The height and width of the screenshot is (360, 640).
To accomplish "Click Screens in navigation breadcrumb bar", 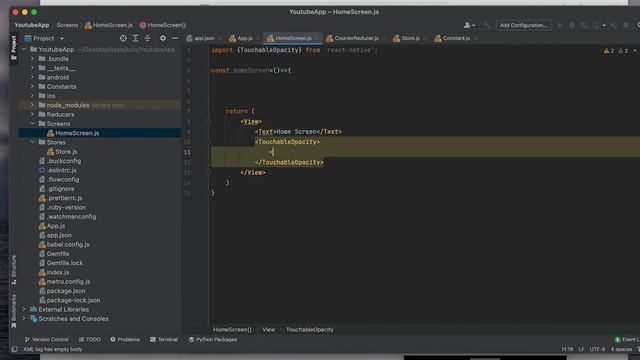I will click(x=67, y=25).
